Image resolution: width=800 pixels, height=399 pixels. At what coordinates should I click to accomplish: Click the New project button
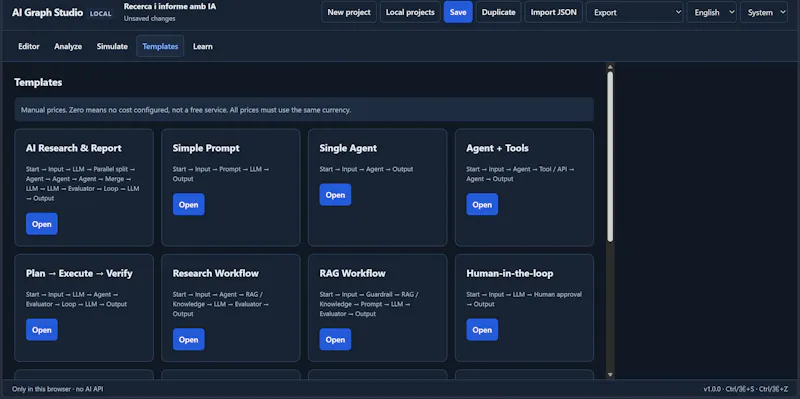349,12
